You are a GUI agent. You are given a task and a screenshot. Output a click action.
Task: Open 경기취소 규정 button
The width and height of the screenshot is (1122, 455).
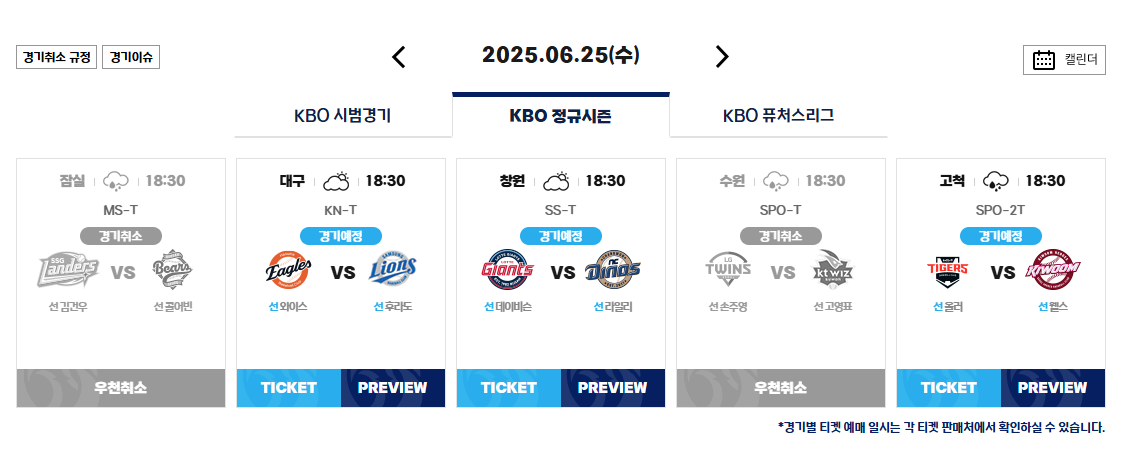57,58
